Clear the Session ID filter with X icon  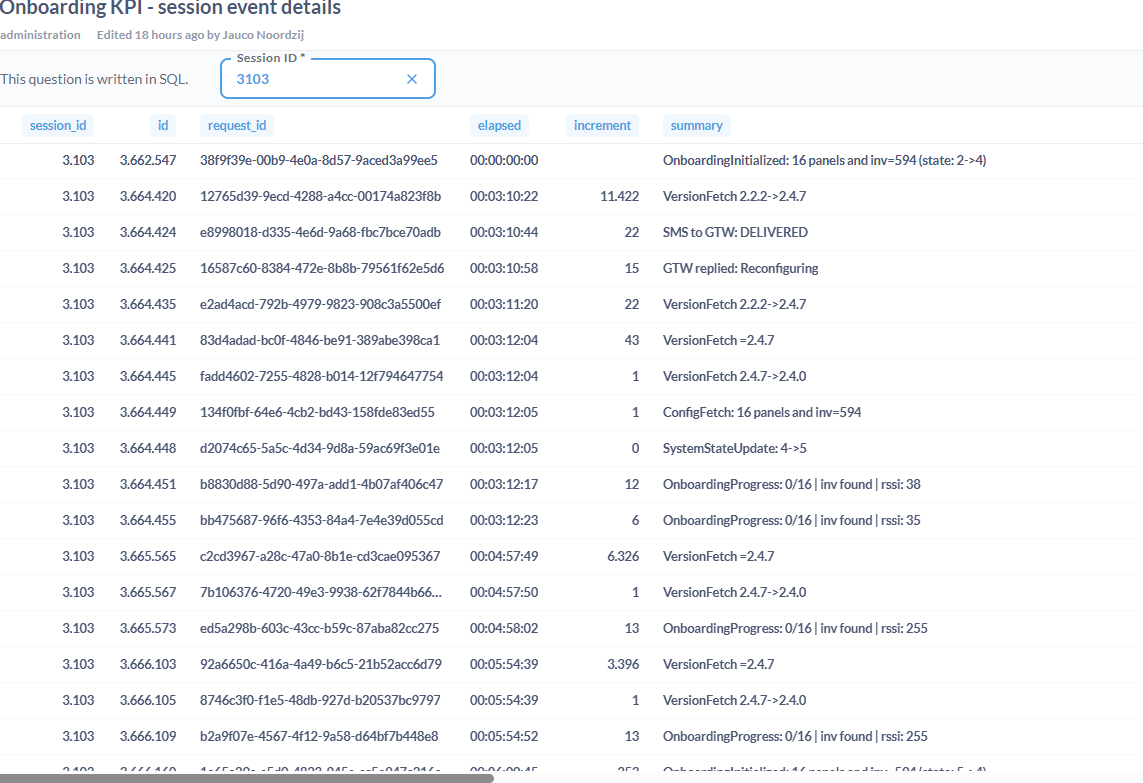[x=412, y=79]
